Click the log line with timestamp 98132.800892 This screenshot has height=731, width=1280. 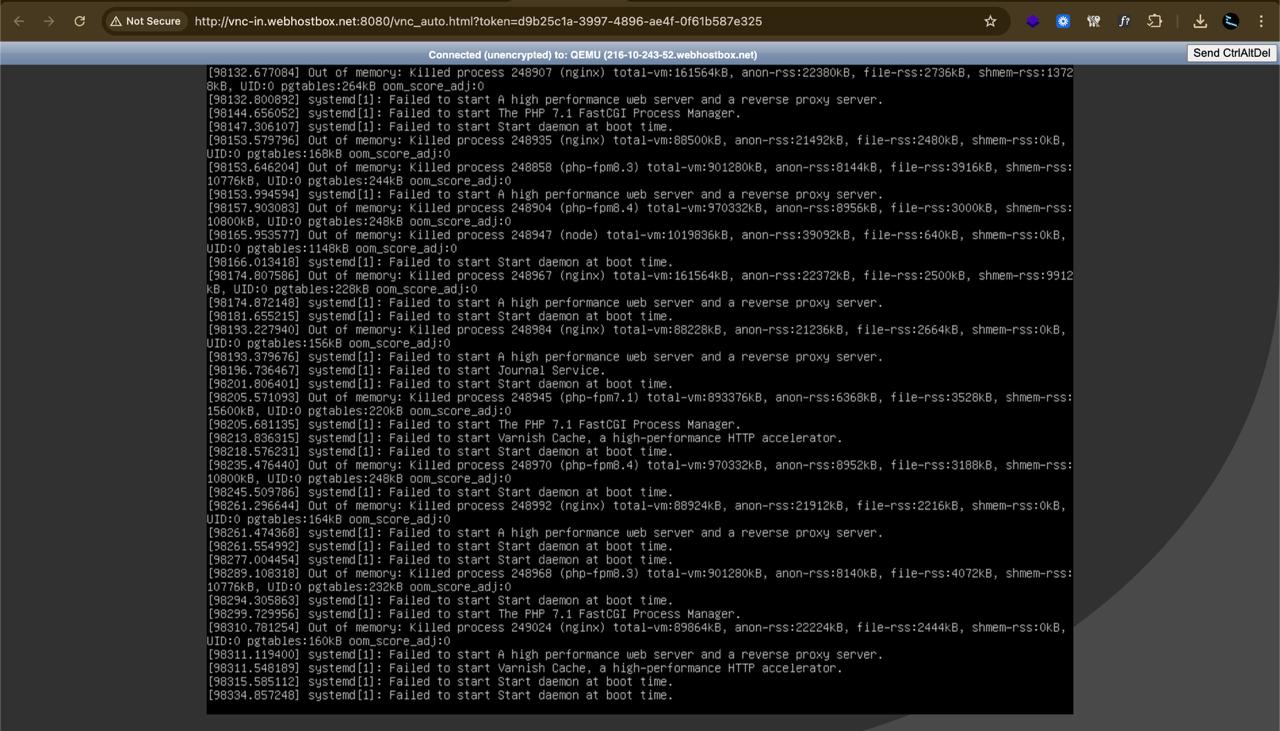click(x=545, y=100)
